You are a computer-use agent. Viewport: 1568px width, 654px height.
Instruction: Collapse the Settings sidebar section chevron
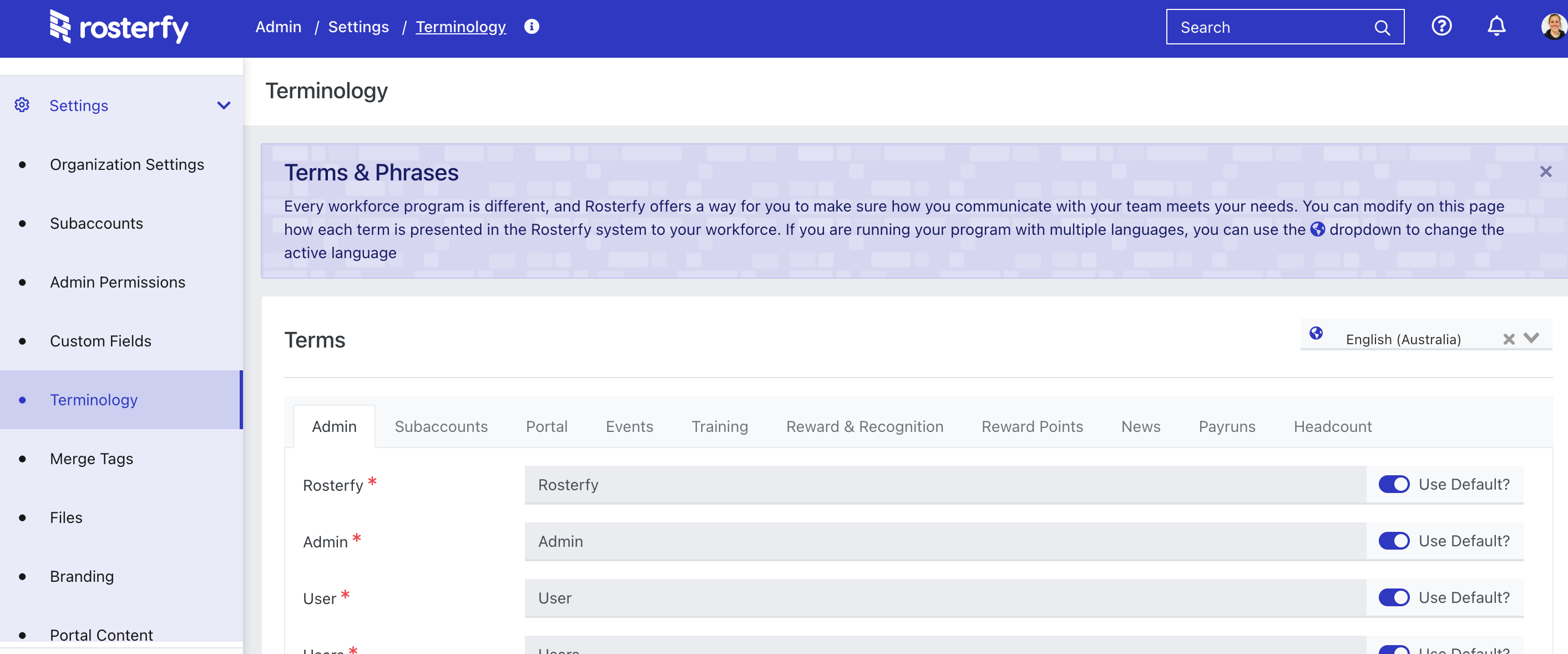point(224,105)
